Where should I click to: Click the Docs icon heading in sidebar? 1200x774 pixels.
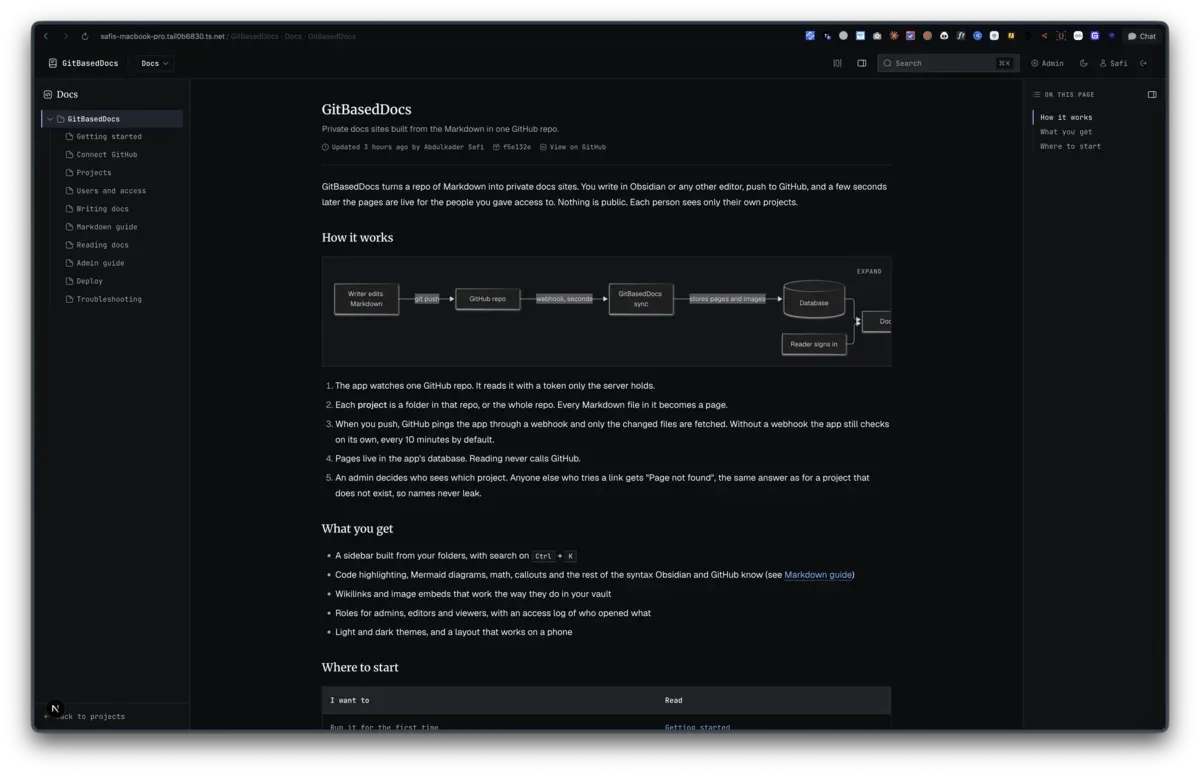[x=60, y=95]
